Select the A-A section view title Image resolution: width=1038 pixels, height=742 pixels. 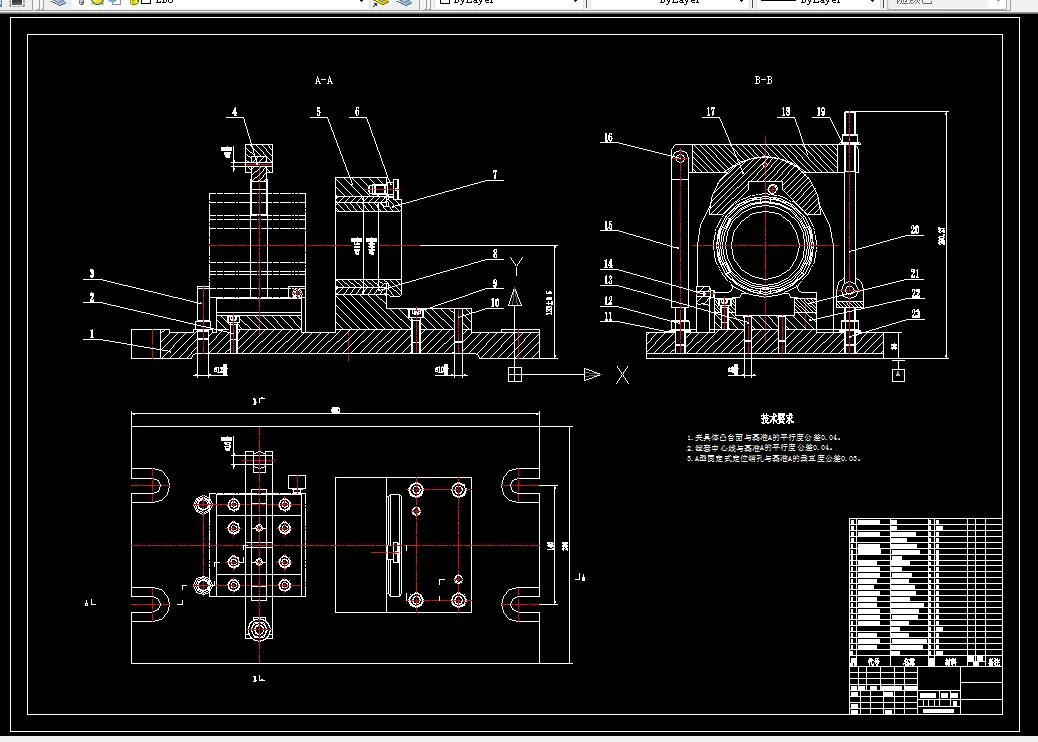tap(324, 80)
